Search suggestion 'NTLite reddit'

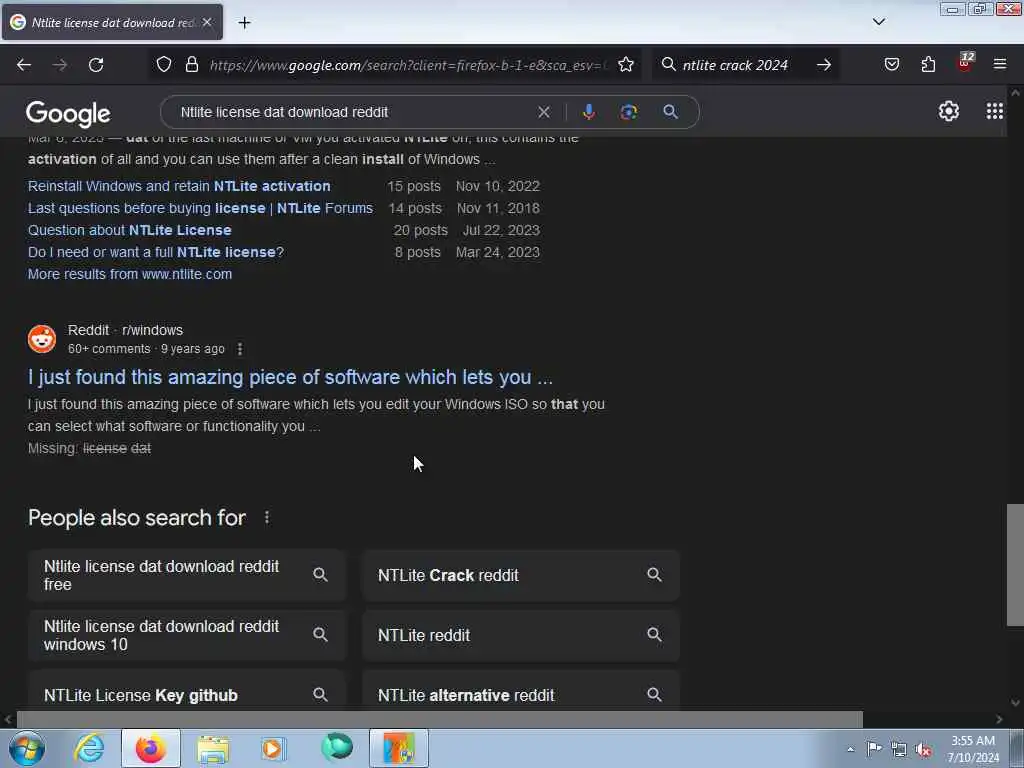(520, 635)
